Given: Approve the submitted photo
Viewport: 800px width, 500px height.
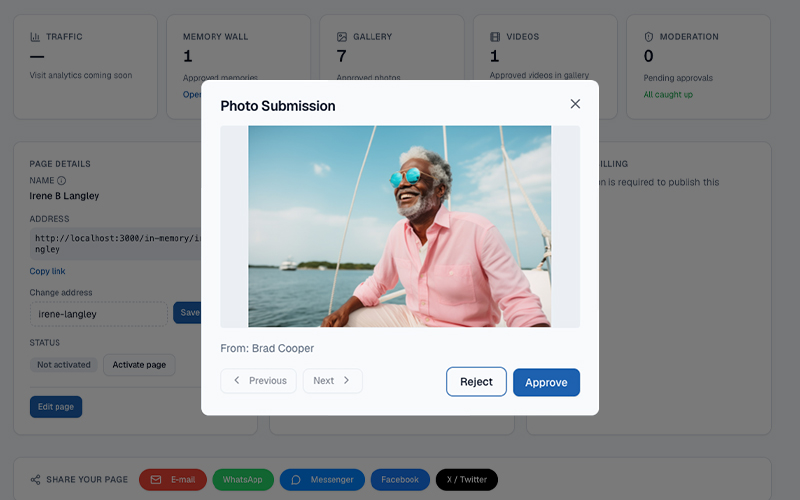Looking at the screenshot, I should [x=546, y=382].
